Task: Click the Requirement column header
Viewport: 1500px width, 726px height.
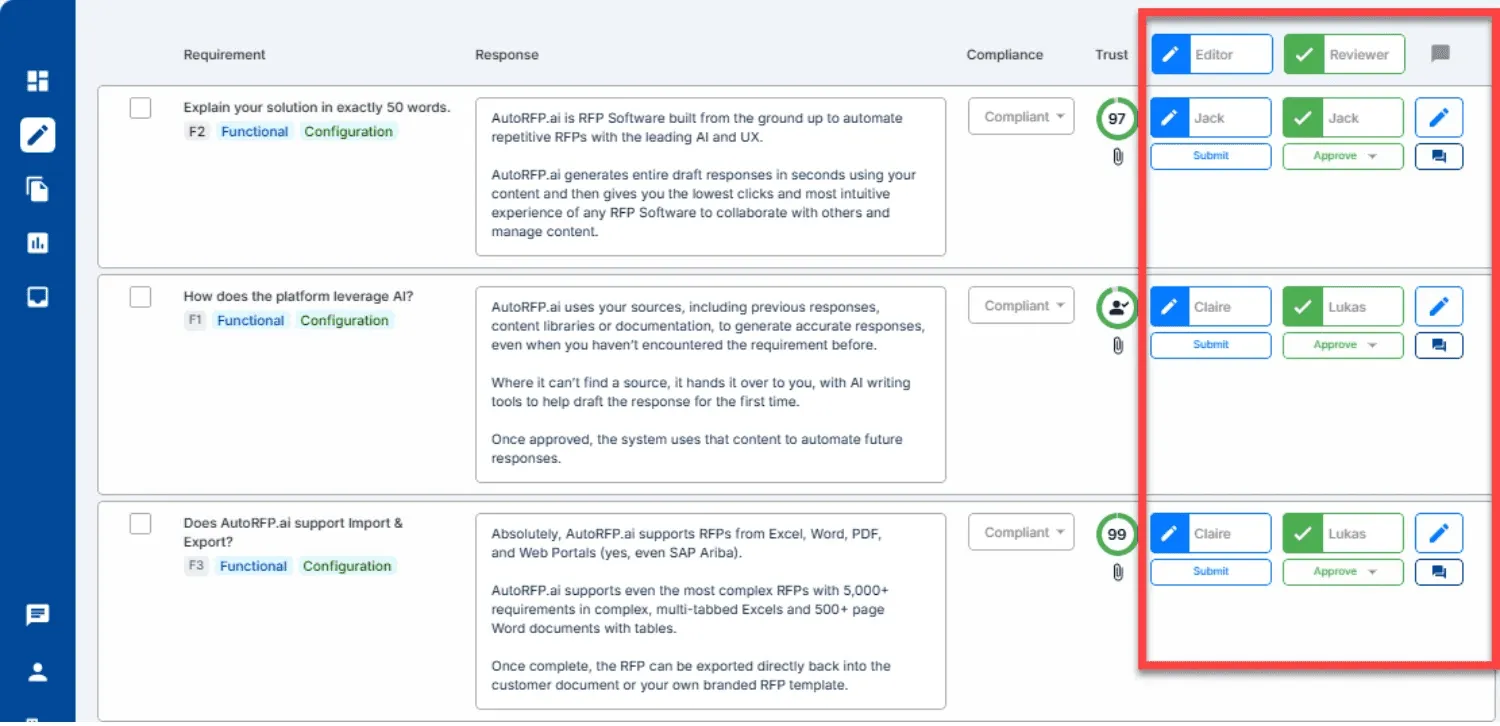Action: click(x=225, y=55)
